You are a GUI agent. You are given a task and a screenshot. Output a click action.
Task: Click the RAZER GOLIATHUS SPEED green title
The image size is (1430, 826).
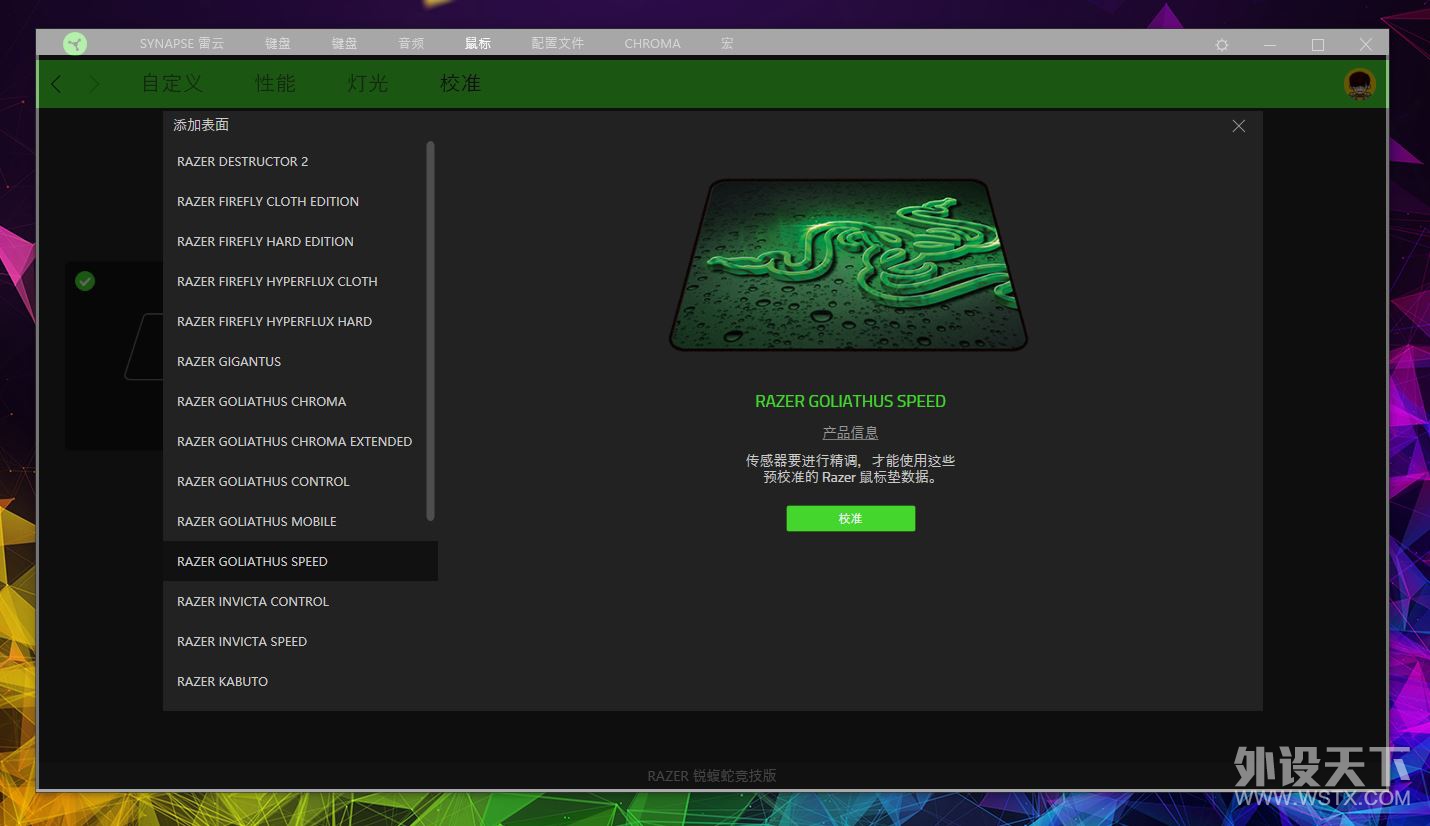[850, 401]
